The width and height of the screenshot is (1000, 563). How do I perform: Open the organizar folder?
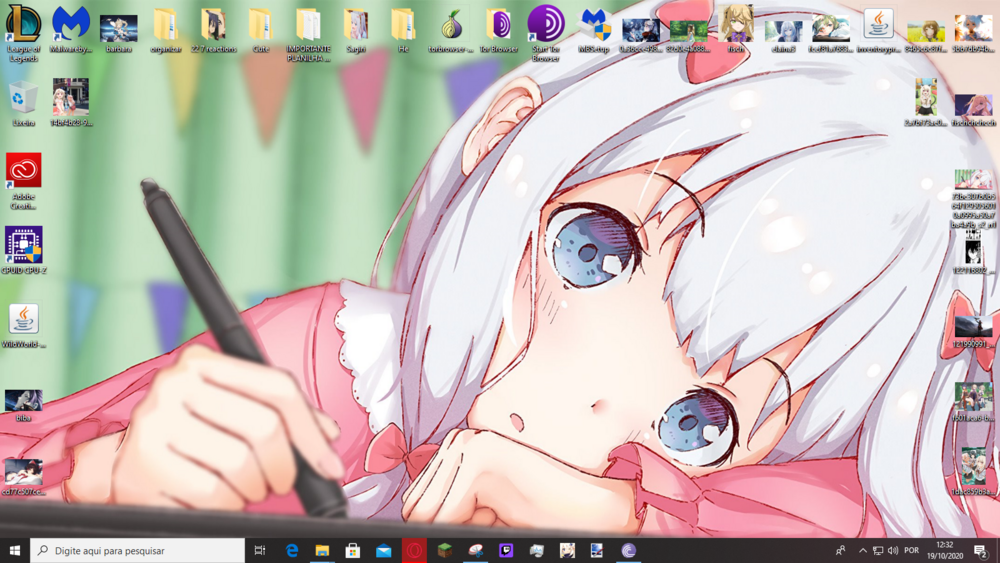(166, 31)
